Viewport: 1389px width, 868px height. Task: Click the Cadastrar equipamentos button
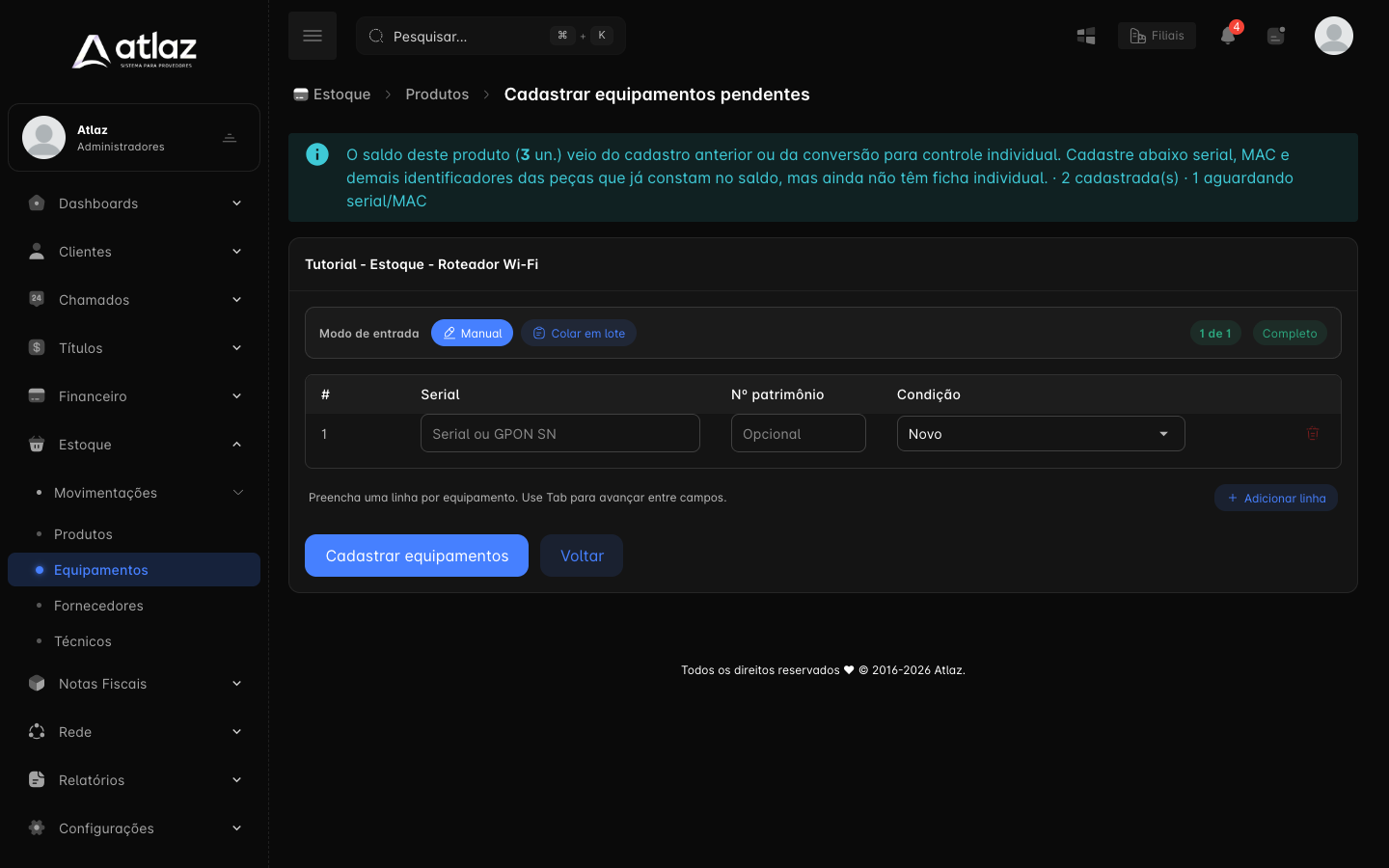point(417,556)
